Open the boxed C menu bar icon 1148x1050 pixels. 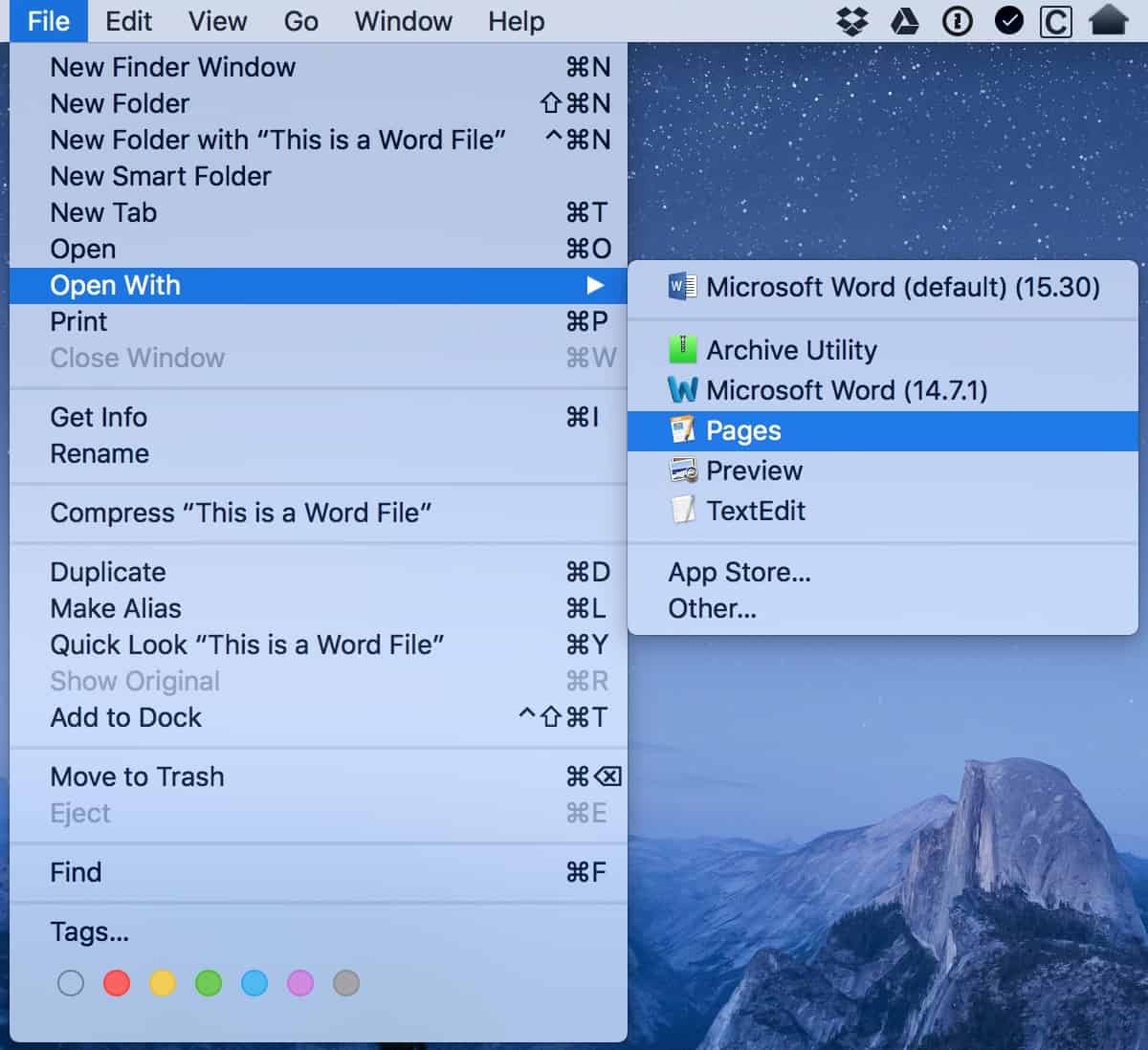[x=1055, y=21]
